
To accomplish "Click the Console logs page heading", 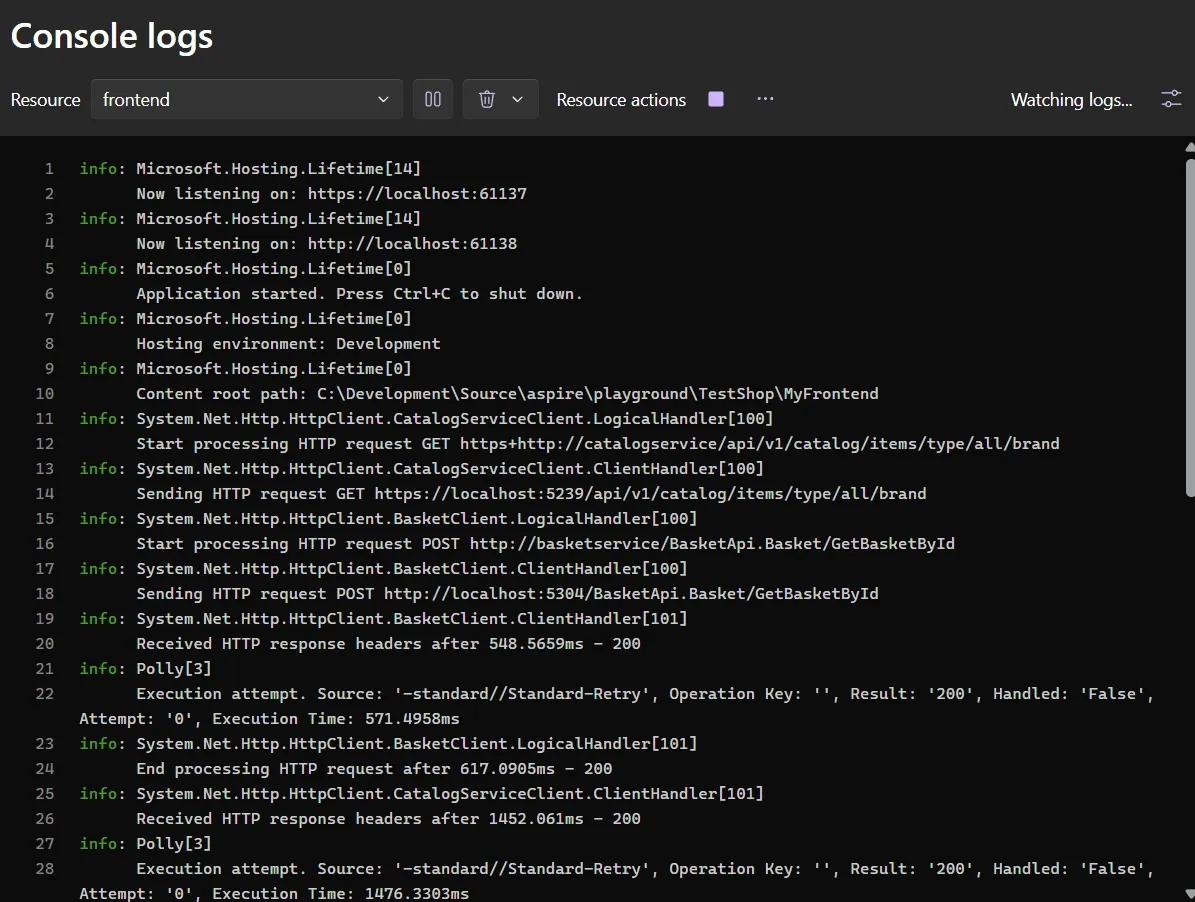I will click(x=111, y=36).
